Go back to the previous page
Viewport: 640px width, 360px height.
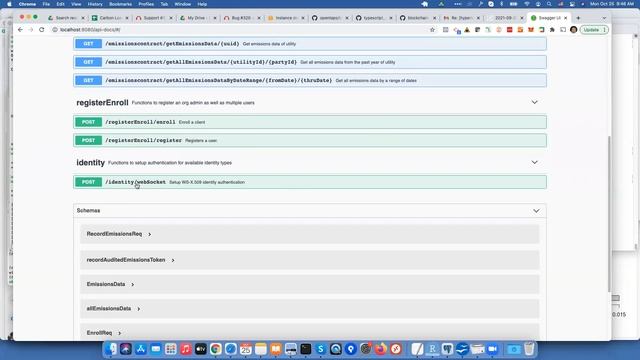20,30
